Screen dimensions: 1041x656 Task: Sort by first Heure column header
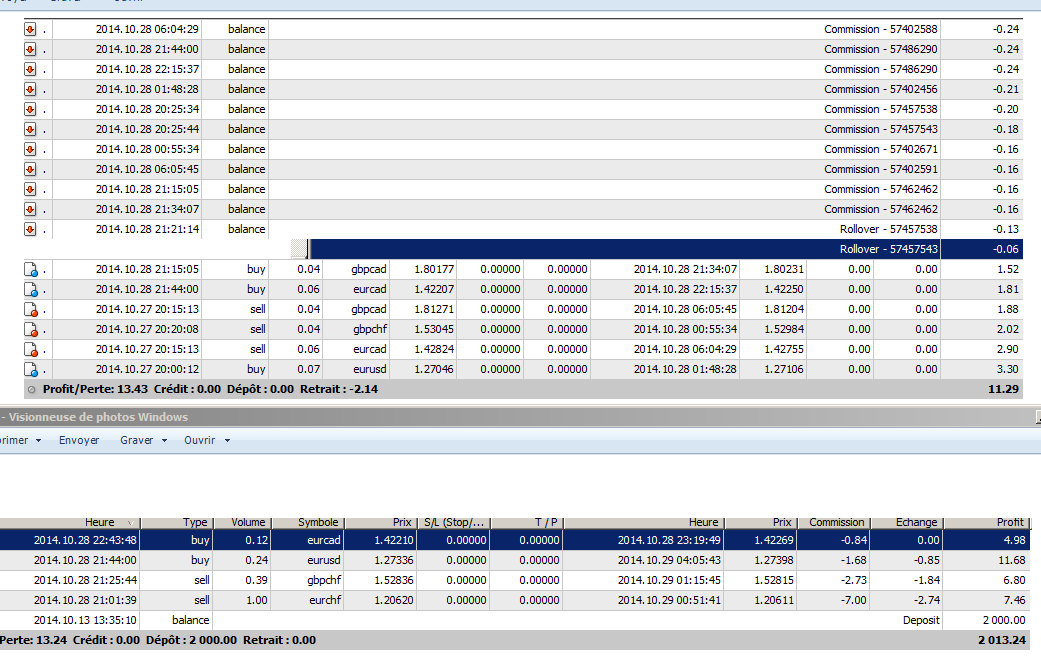(x=99, y=522)
